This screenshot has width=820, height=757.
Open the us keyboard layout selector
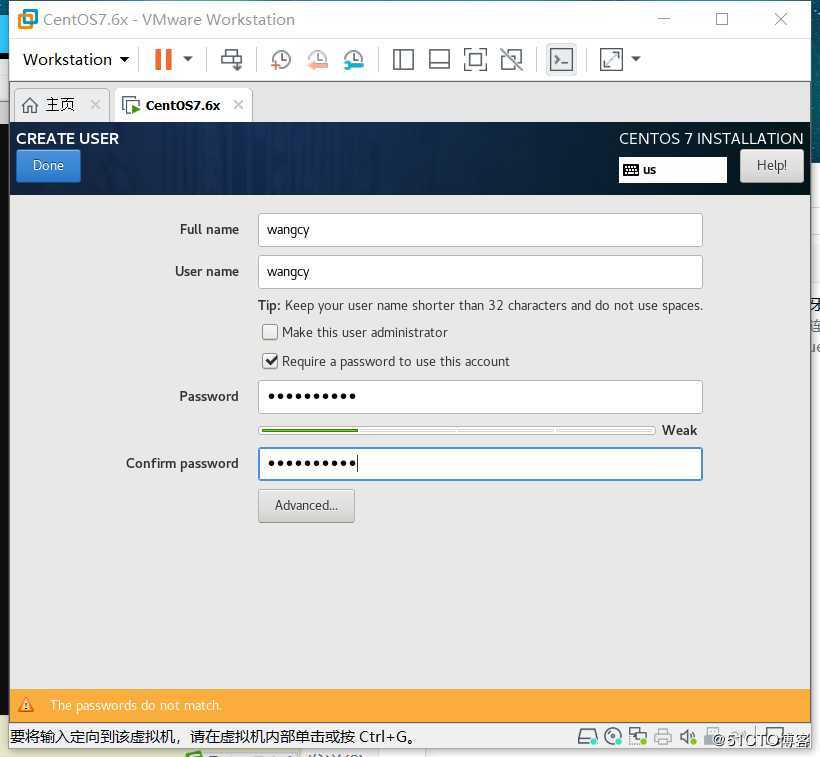673,170
